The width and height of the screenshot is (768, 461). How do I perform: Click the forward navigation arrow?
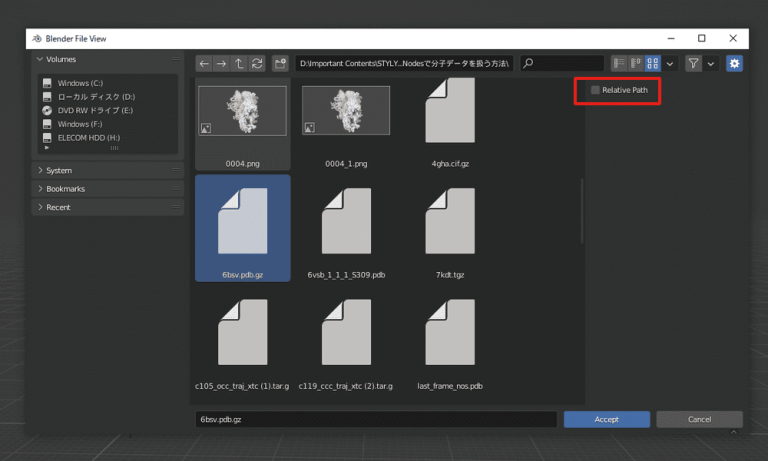tap(222, 64)
